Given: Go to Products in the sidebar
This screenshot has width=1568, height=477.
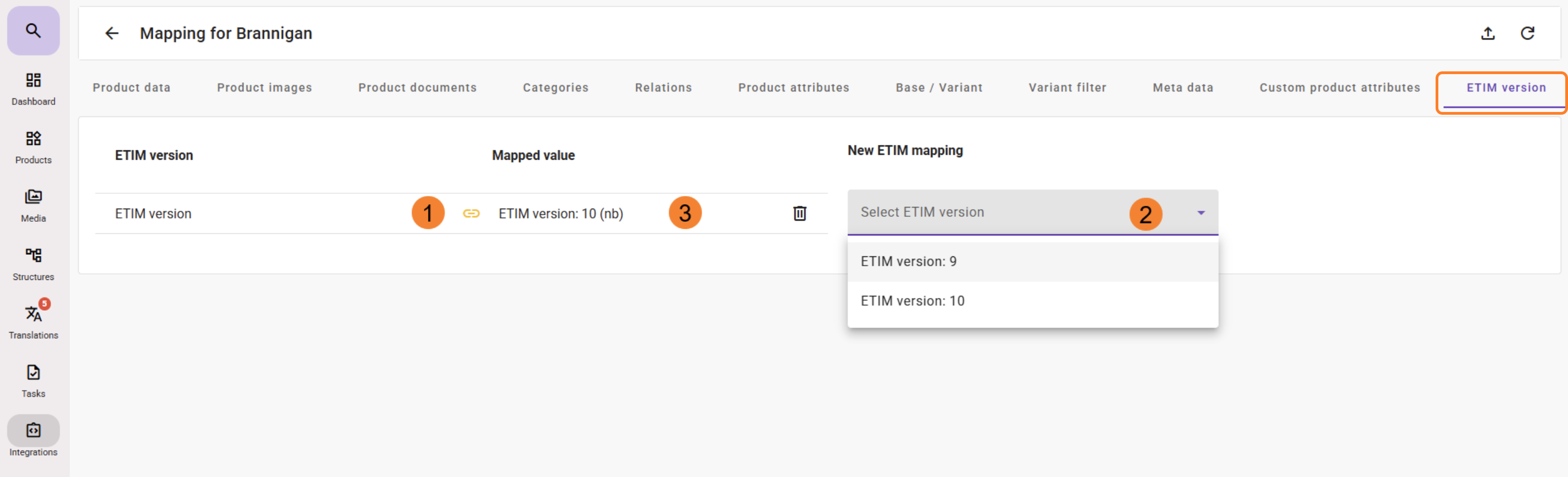Looking at the screenshot, I should coord(34,147).
